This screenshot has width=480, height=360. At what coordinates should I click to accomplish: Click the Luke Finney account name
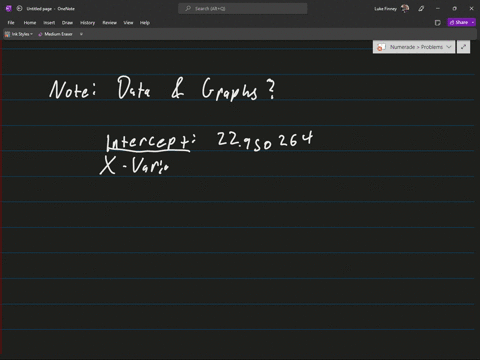385,9
